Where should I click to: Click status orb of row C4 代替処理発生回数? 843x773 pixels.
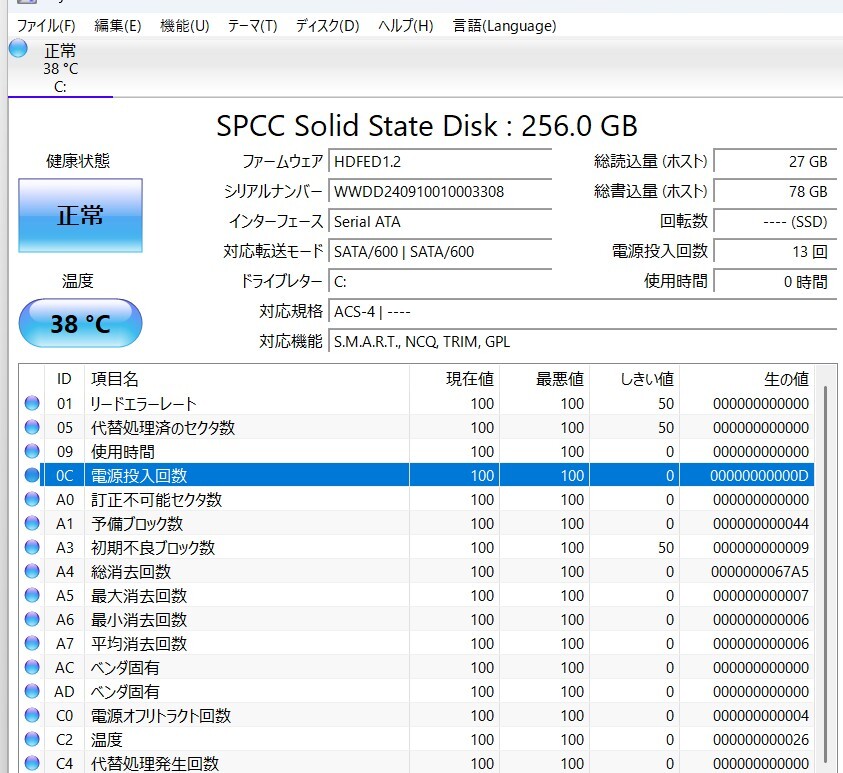[32, 763]
